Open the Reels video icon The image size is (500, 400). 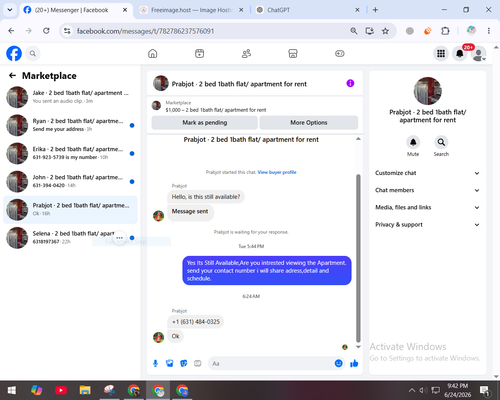[199, 54]
